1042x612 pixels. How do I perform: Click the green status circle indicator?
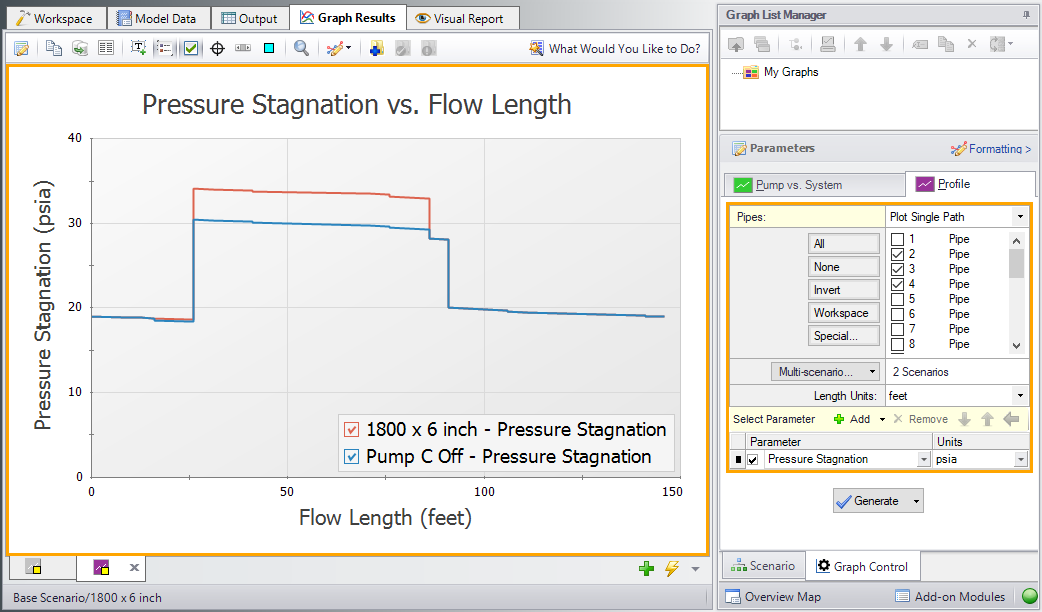1029,597
